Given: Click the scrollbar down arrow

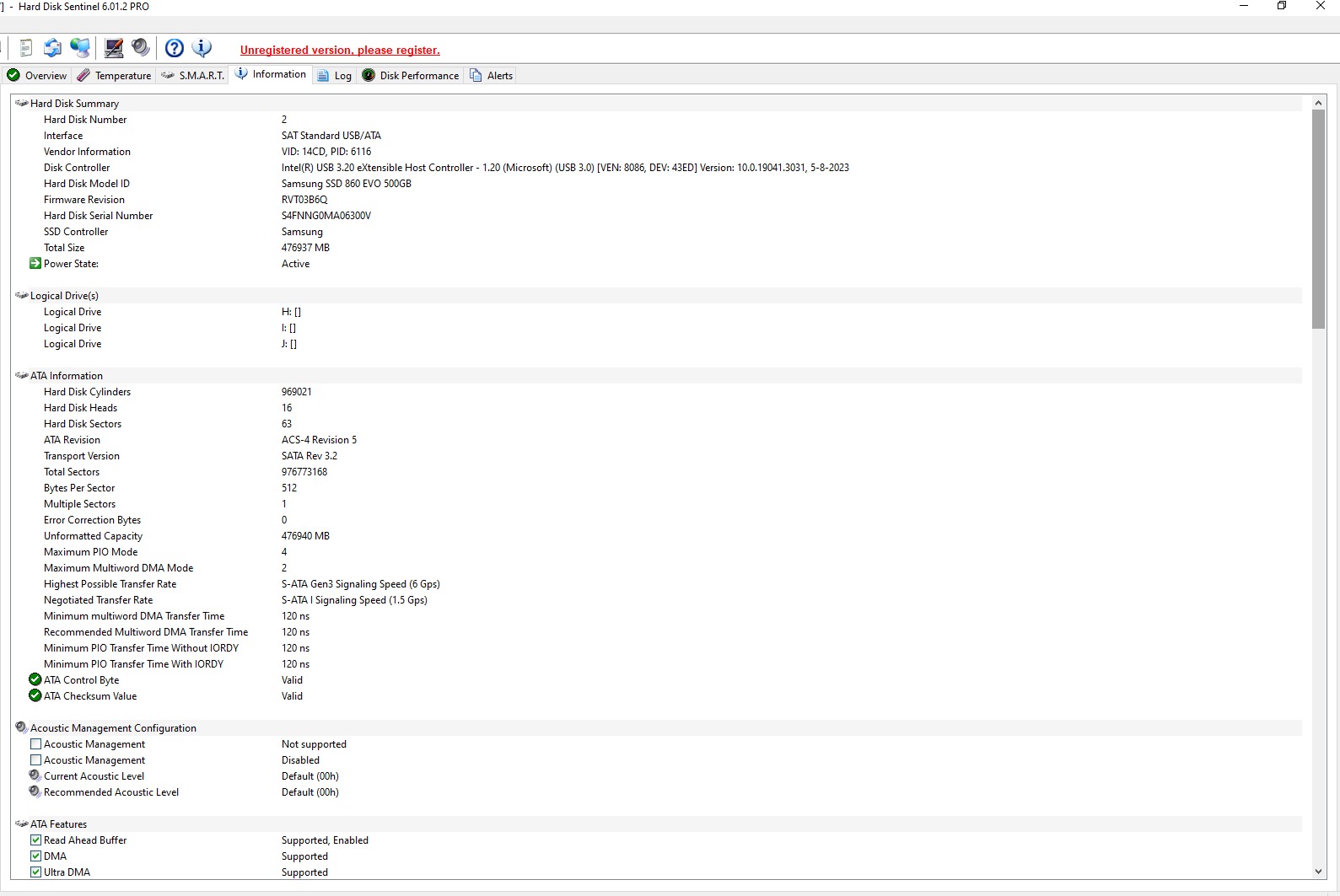Looking at the screenshot, I should (1318, 872).
